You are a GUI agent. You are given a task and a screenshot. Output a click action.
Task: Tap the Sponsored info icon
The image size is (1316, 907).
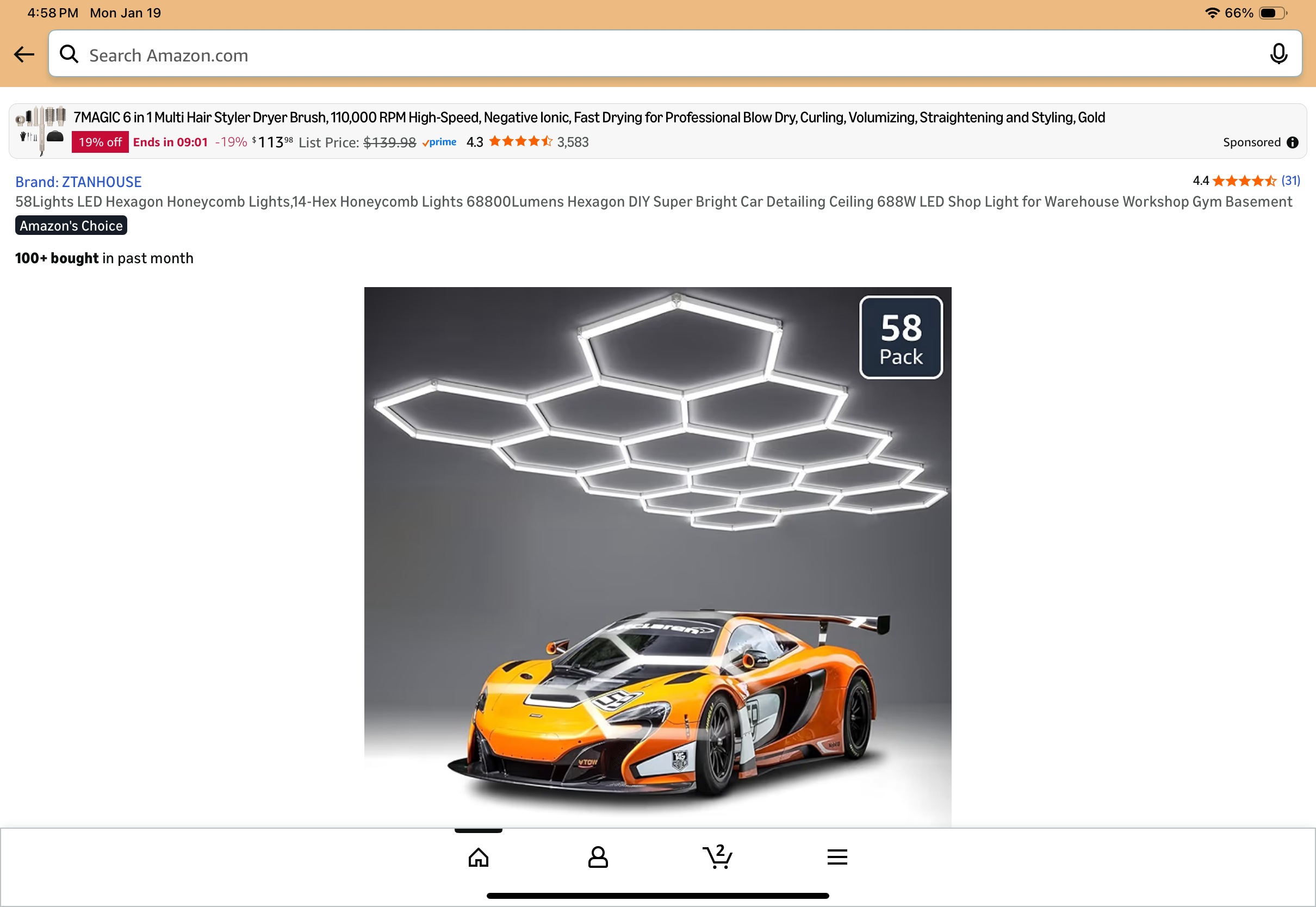[1293, 142]
